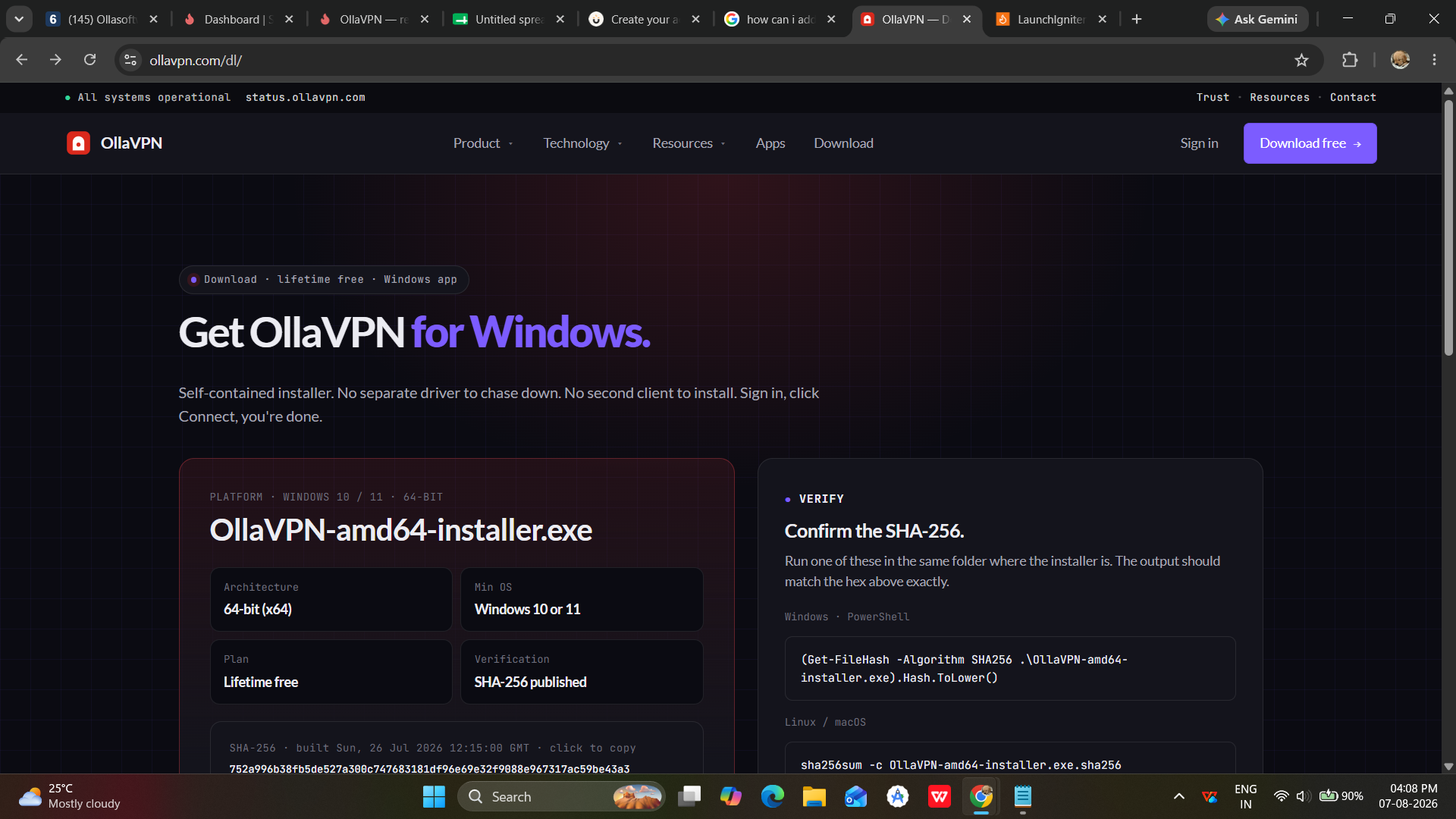
Task: Open the blue circular A app on the taskbar
Action: (x=898, y=796)
